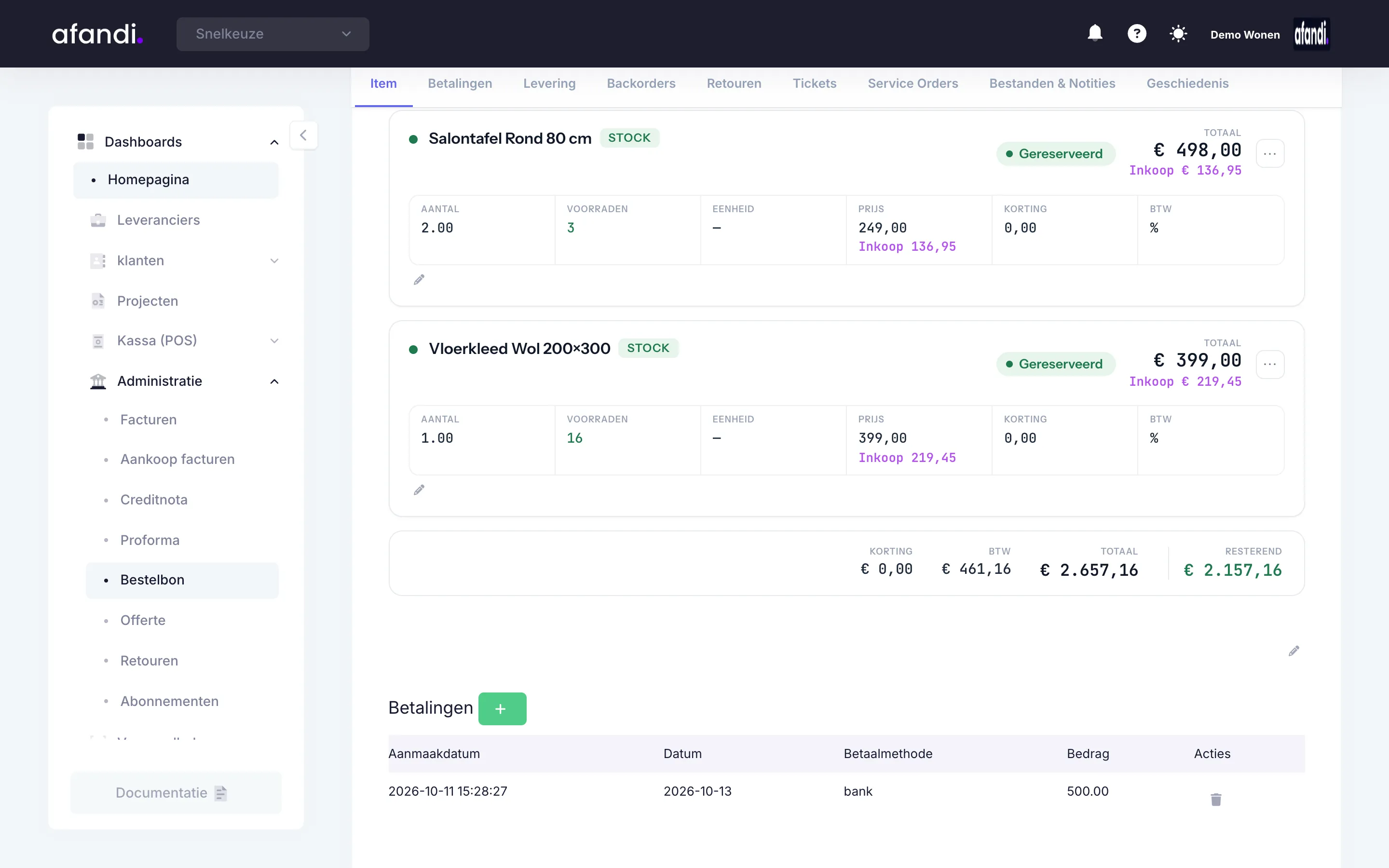Viewport: 1389px width, 868px height.
Task: Open the Snelkeuze dropdown
Action: click(272, 34)
